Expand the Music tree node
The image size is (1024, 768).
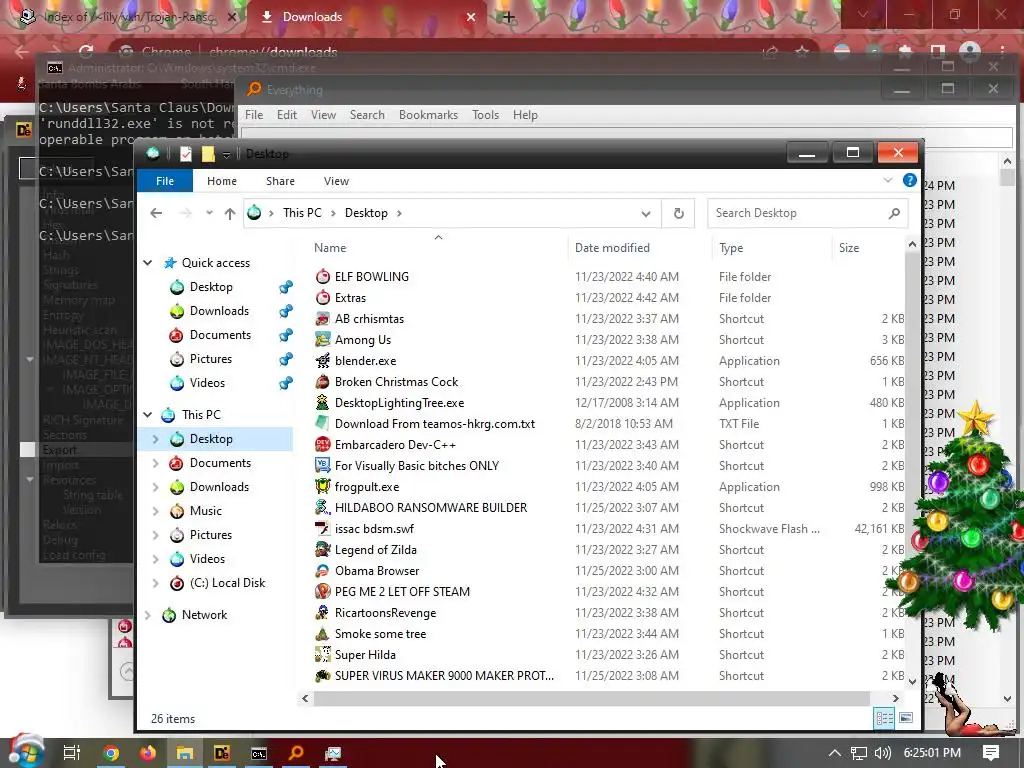tap(155, 511)
